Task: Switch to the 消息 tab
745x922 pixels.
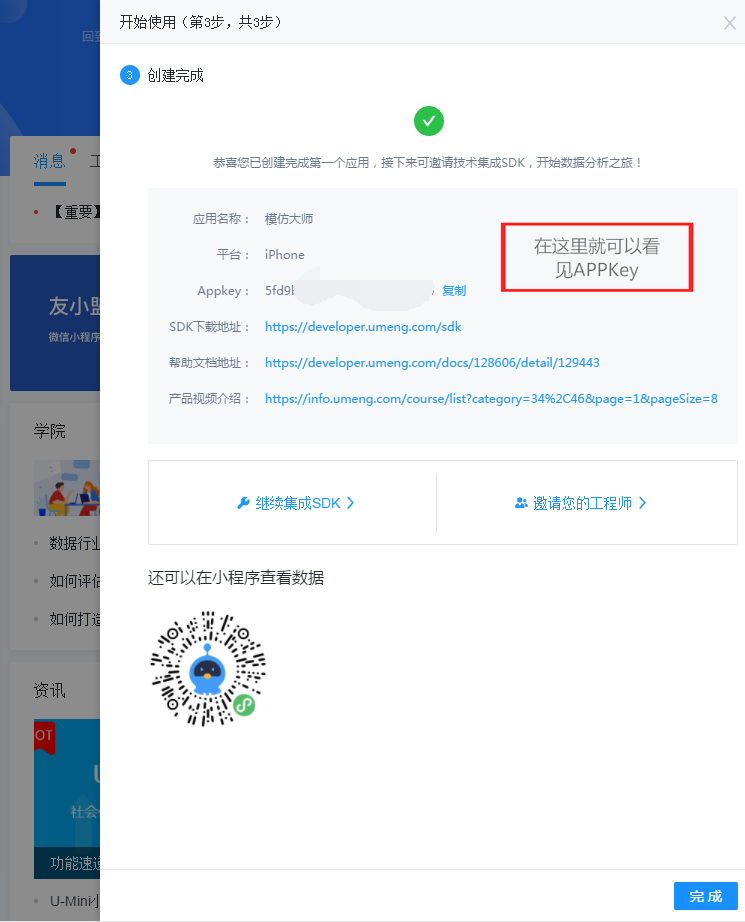Action: (49, 161)
